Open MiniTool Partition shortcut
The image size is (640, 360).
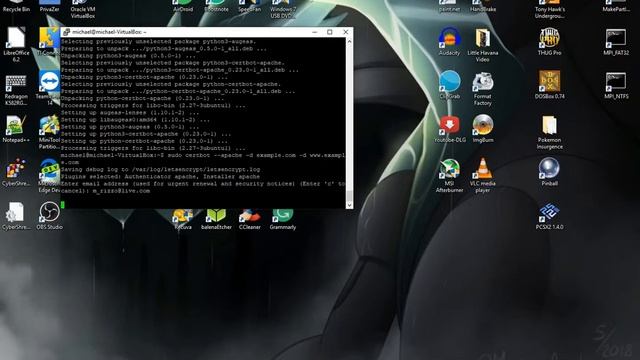point(49,131)
